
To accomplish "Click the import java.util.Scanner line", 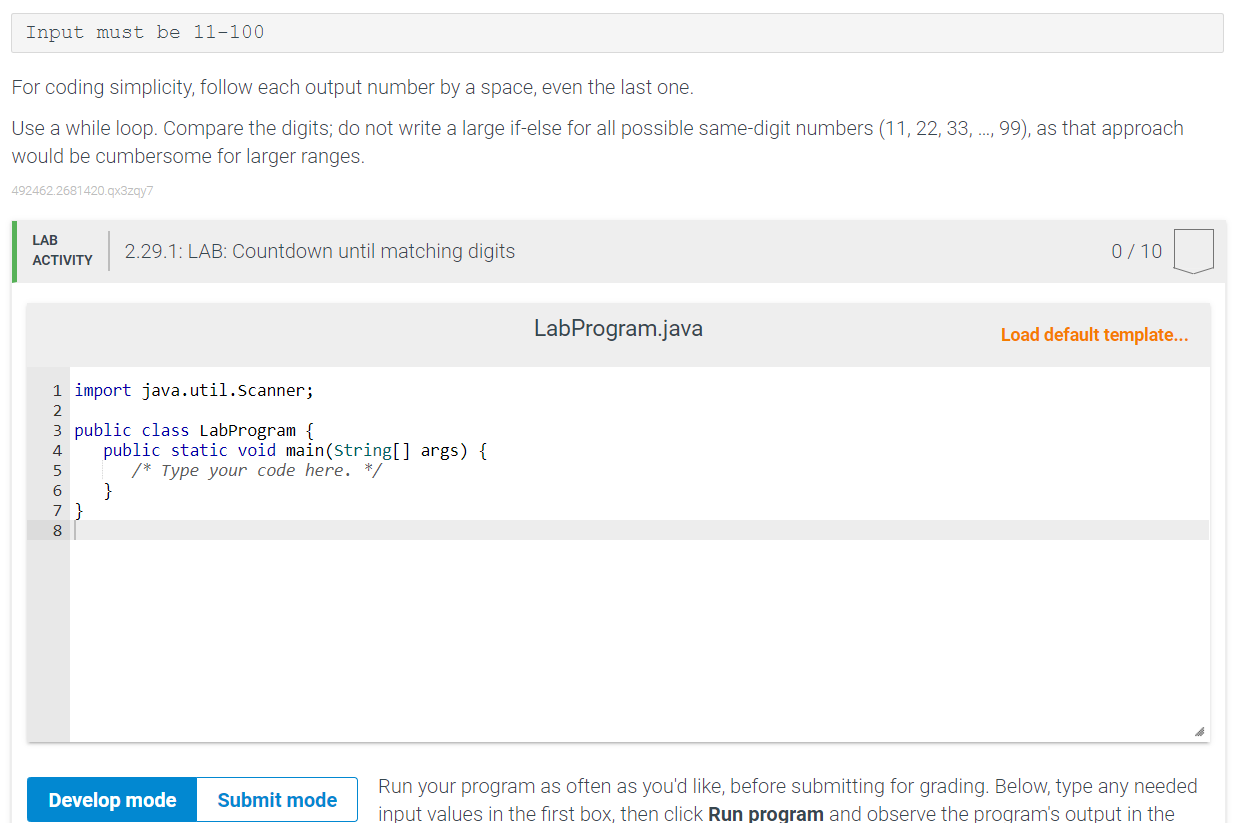I will point(195,390).
